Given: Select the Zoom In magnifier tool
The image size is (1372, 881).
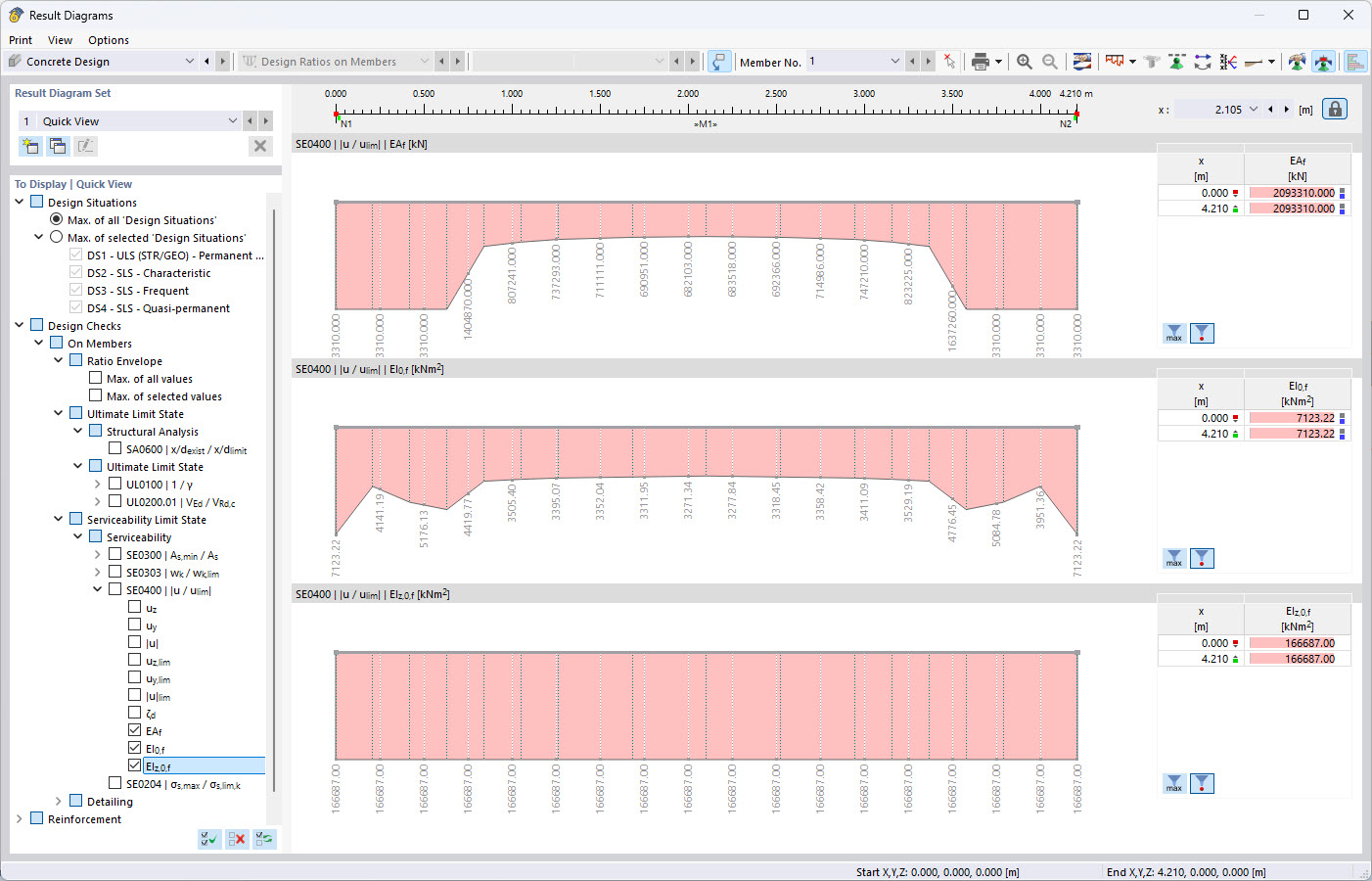Looking at the screenshot, I should click(x=1024, y=61).
